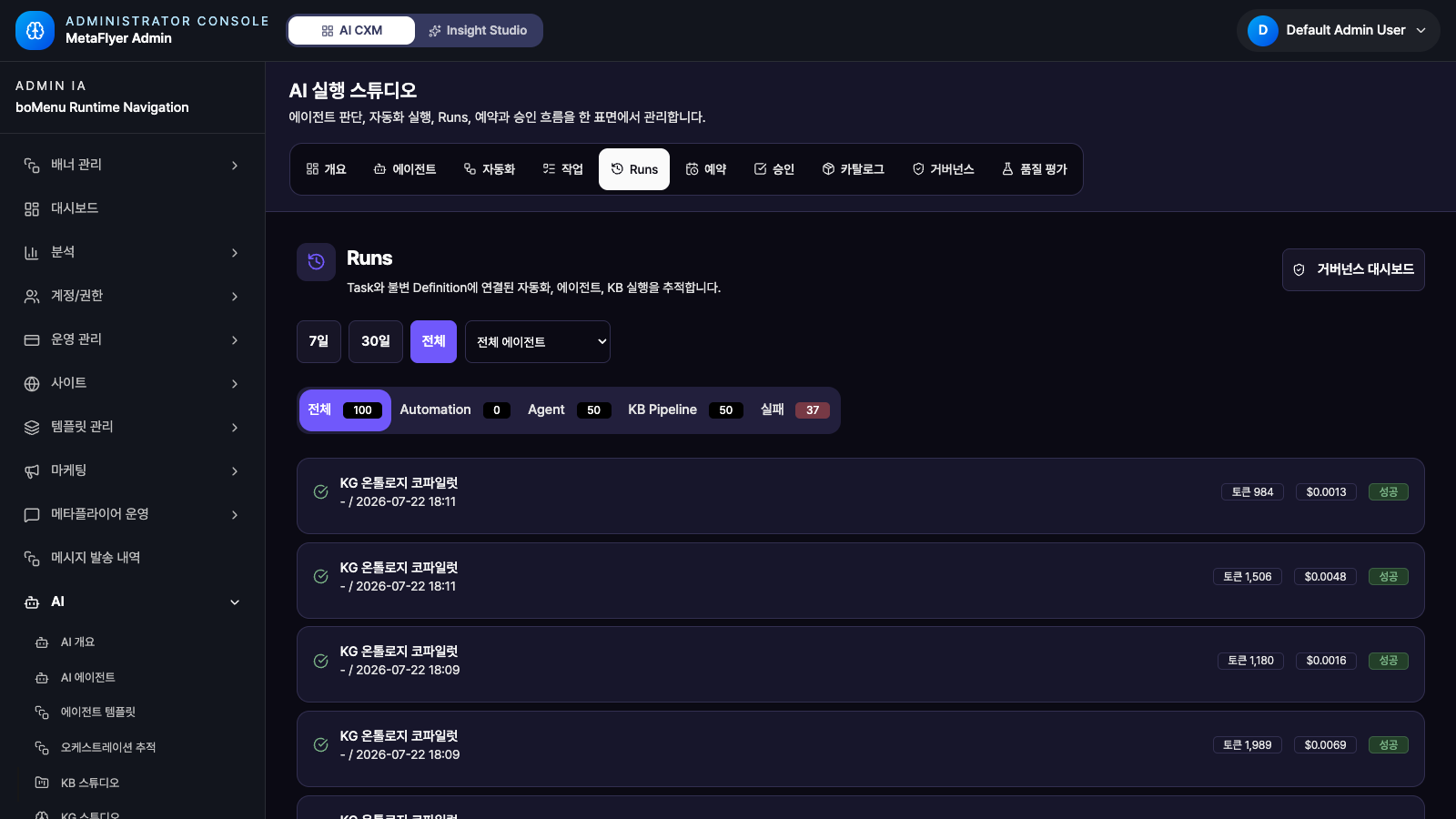This screenshot has height=819, width=1456.
Task: Filter runs by Agent
Action: tap(570, 410)
